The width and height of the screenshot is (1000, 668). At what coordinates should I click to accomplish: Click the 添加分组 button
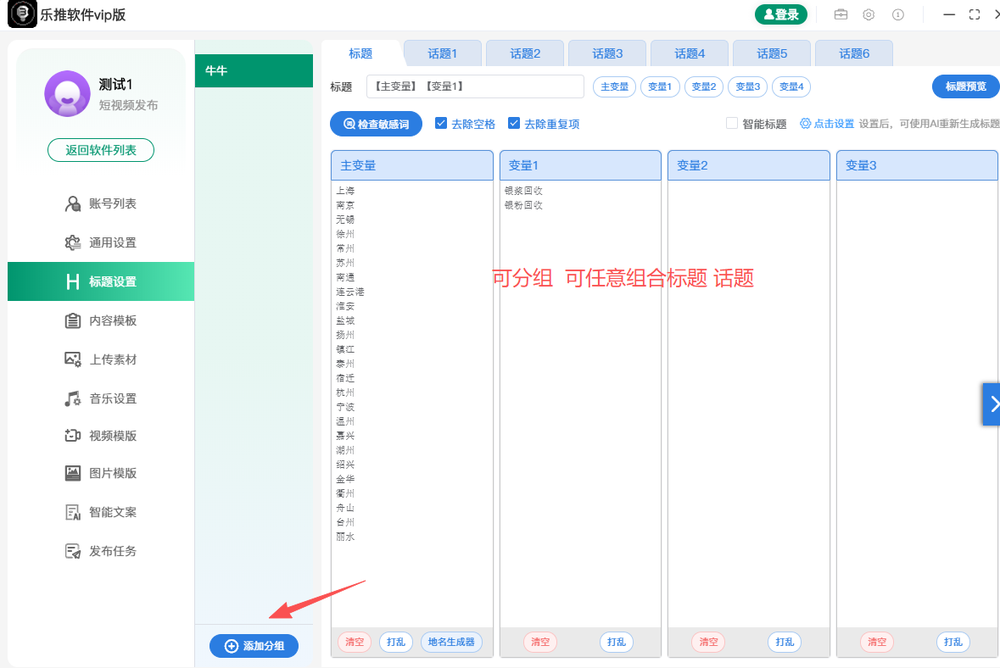pos(253,645)
